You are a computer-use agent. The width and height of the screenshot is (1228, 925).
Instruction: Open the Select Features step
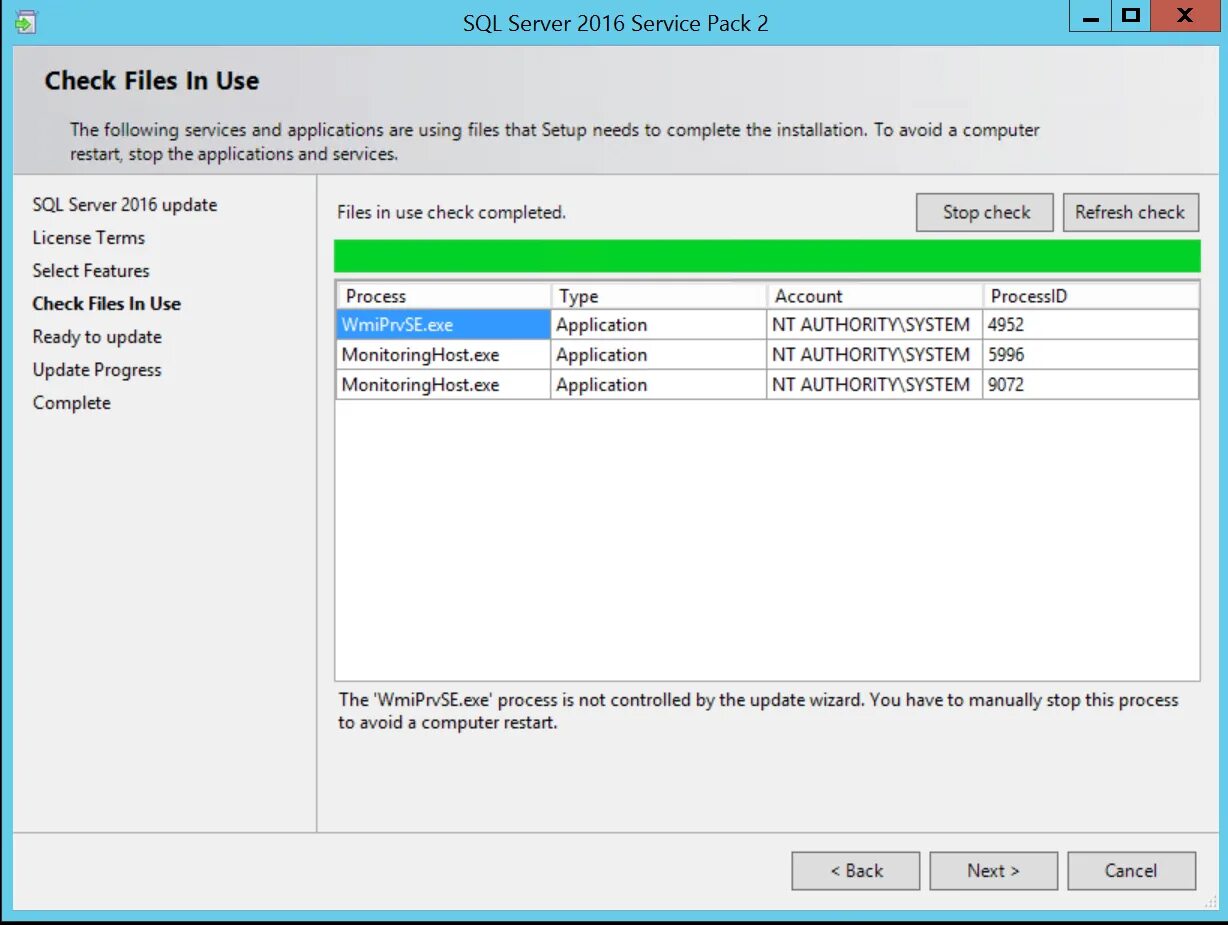click(x=91, y=271)
